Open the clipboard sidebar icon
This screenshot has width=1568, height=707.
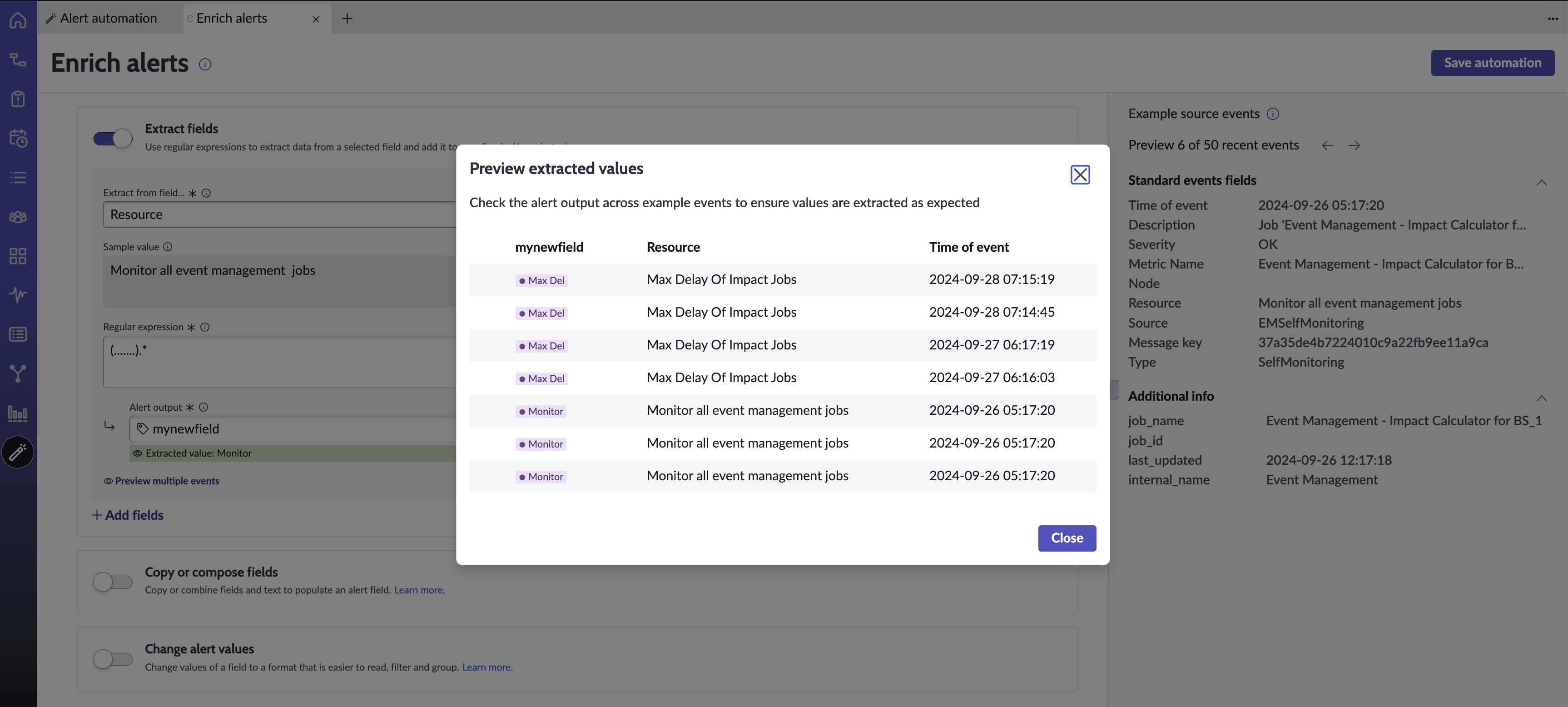[x=18, y=99]
